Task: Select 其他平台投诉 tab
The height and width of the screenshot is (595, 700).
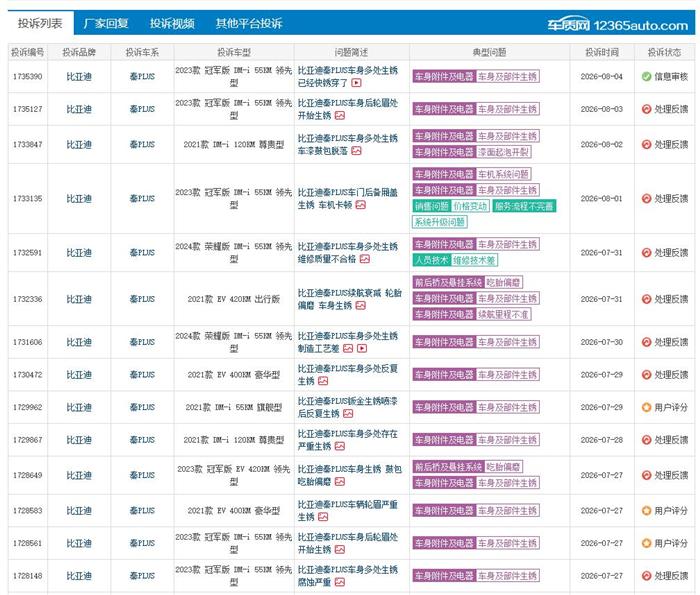Action: [x=249, y=23]
